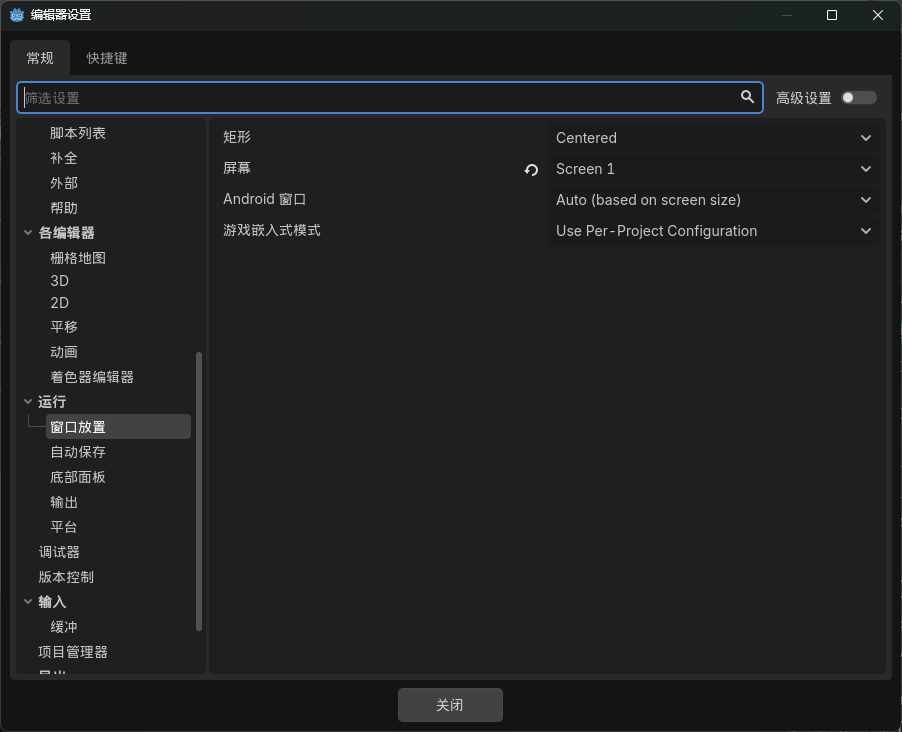Image resolution: width=902 pixels, height=732 pixels.
Task: Click the 游戏嵌入式模式 property label
Action: click(x=272, y=230)
